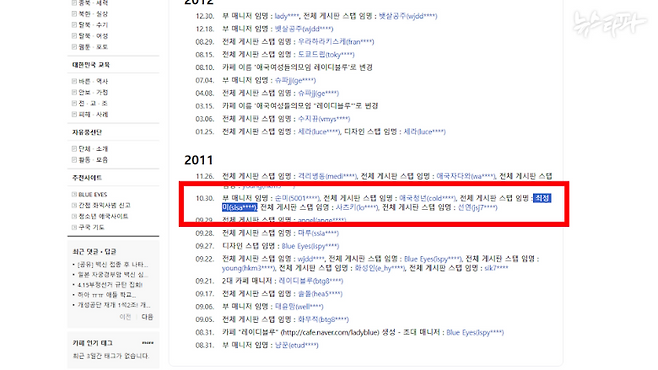The width and height of the screenshot is (658, 370).
Task: Open member link lady**** in 12.30 entry
Action: click(x=287, y=16)
